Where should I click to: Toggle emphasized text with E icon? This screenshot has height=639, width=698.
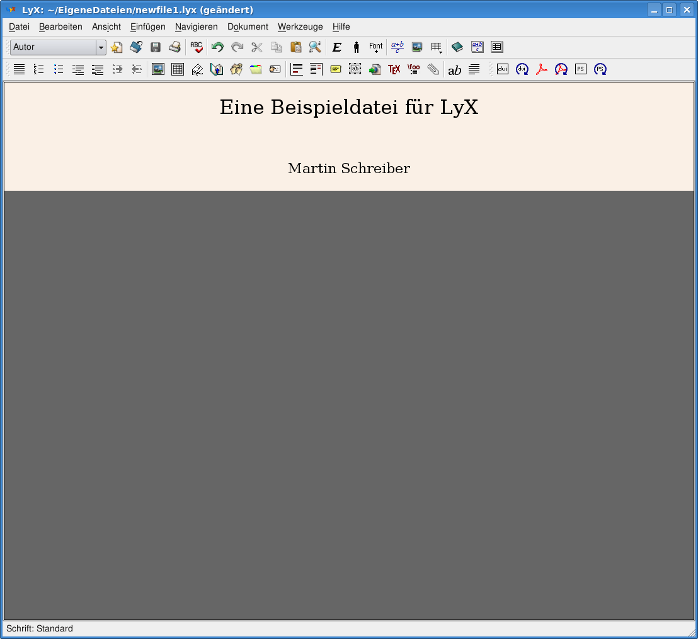pyautogui.click(x=337, y=47)
